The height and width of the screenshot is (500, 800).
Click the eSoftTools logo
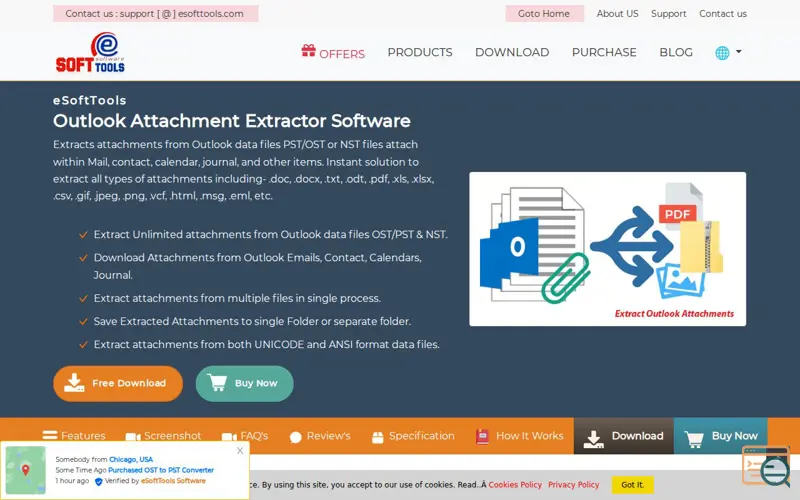pos(90,53)
